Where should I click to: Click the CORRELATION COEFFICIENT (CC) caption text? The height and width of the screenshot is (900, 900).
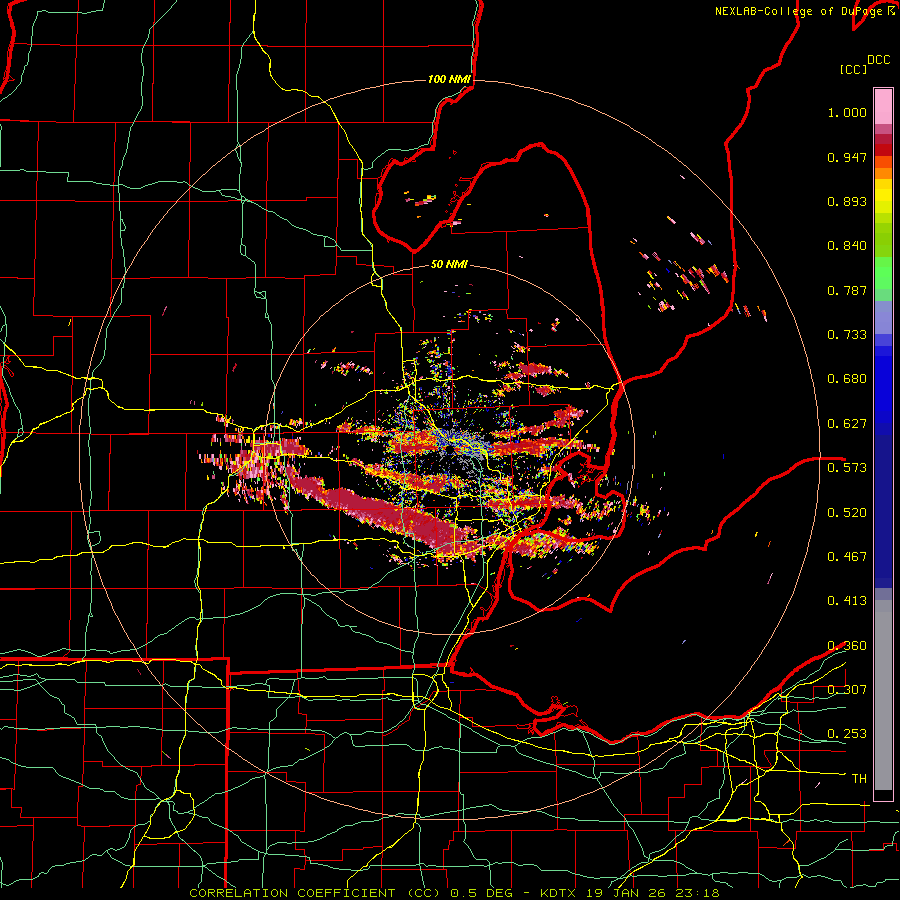(315, 893)
